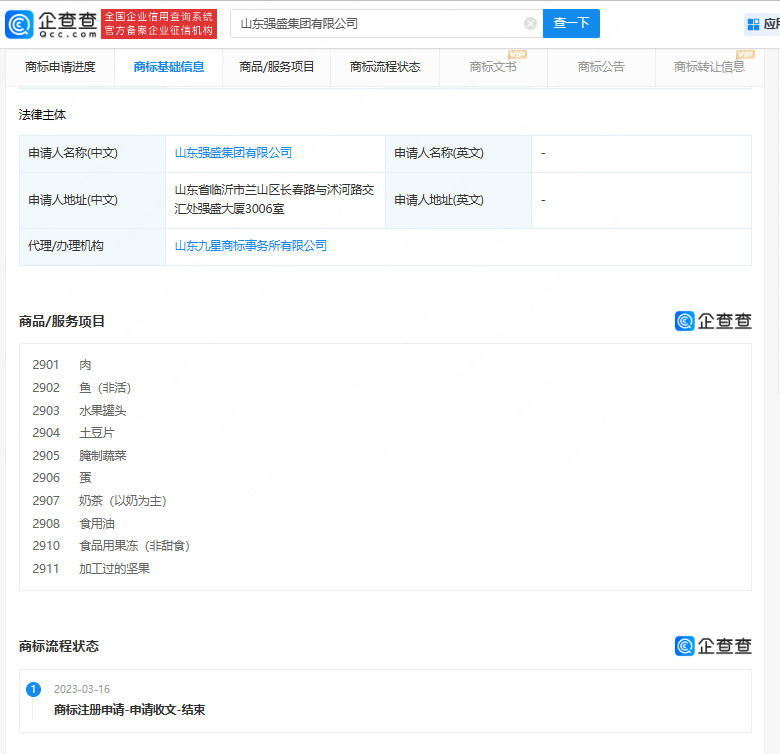
Task: Click the 申请人地址(英文) label cell
Action: click(x=458, y=200)
